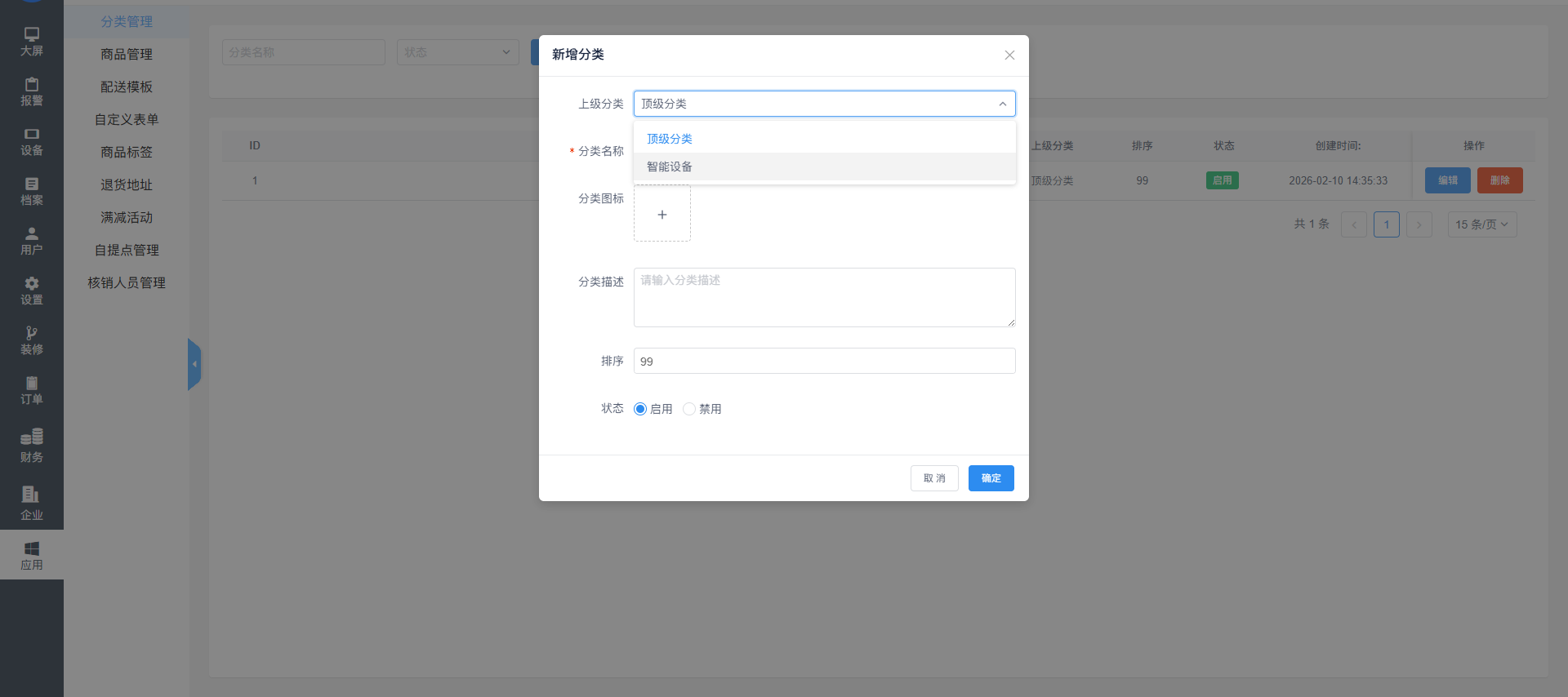Click the 排序 column header in table

coord(1143,146)
